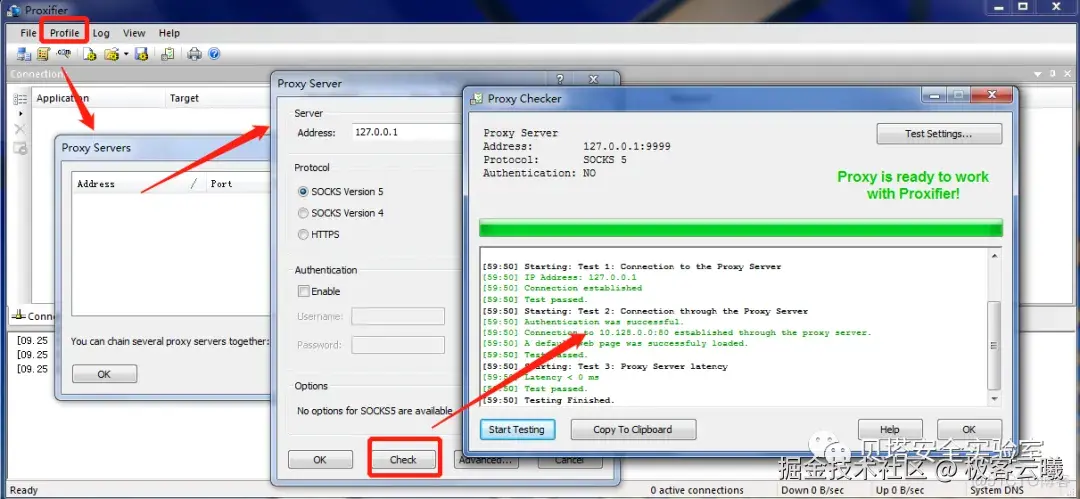Click Proxy Checker log scrollbar up arrow
The width and height of the screenshot is (1080, 499).
point(994,256)
